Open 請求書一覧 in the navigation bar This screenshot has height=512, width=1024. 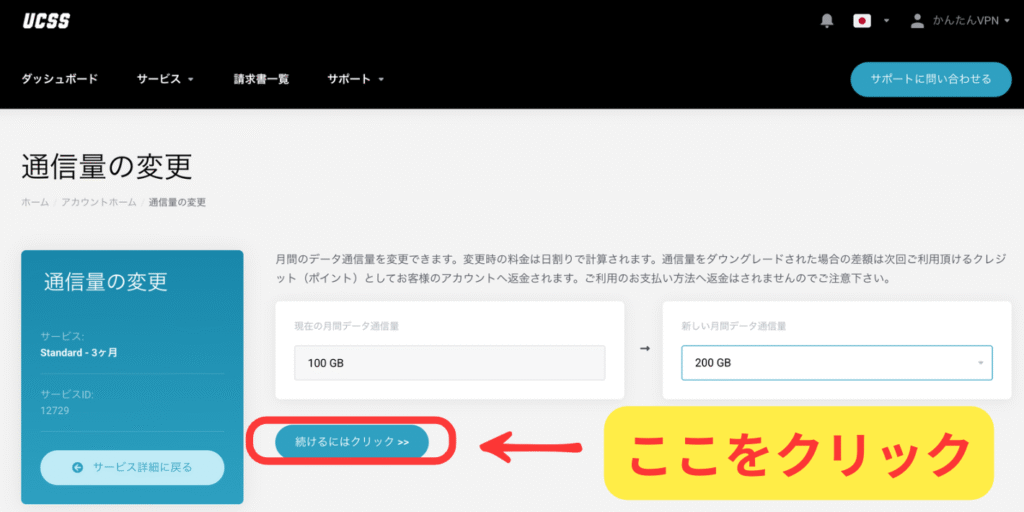pos(261,79)
